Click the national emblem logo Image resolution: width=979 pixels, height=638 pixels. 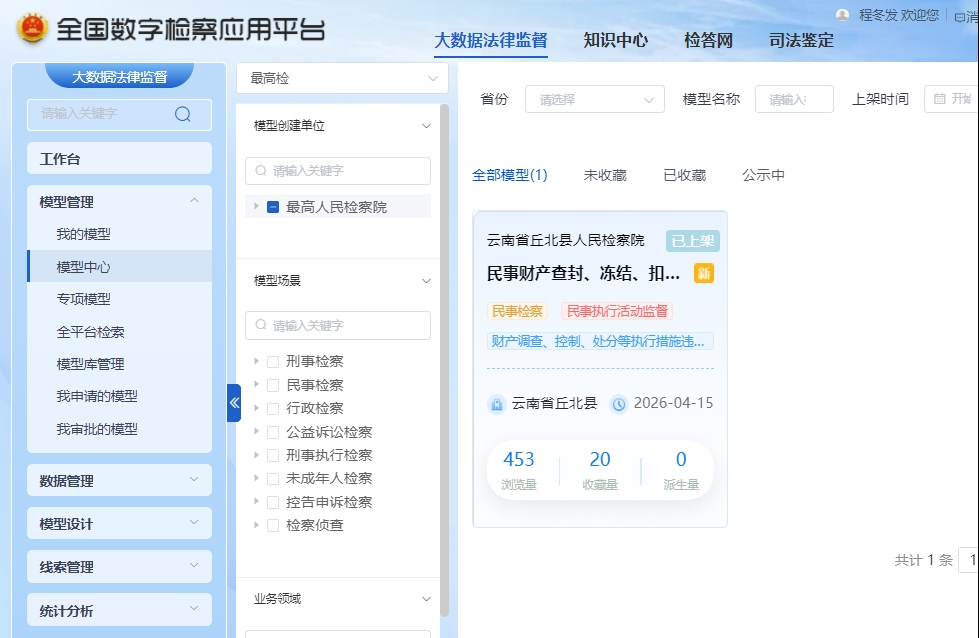pos(32,28)
